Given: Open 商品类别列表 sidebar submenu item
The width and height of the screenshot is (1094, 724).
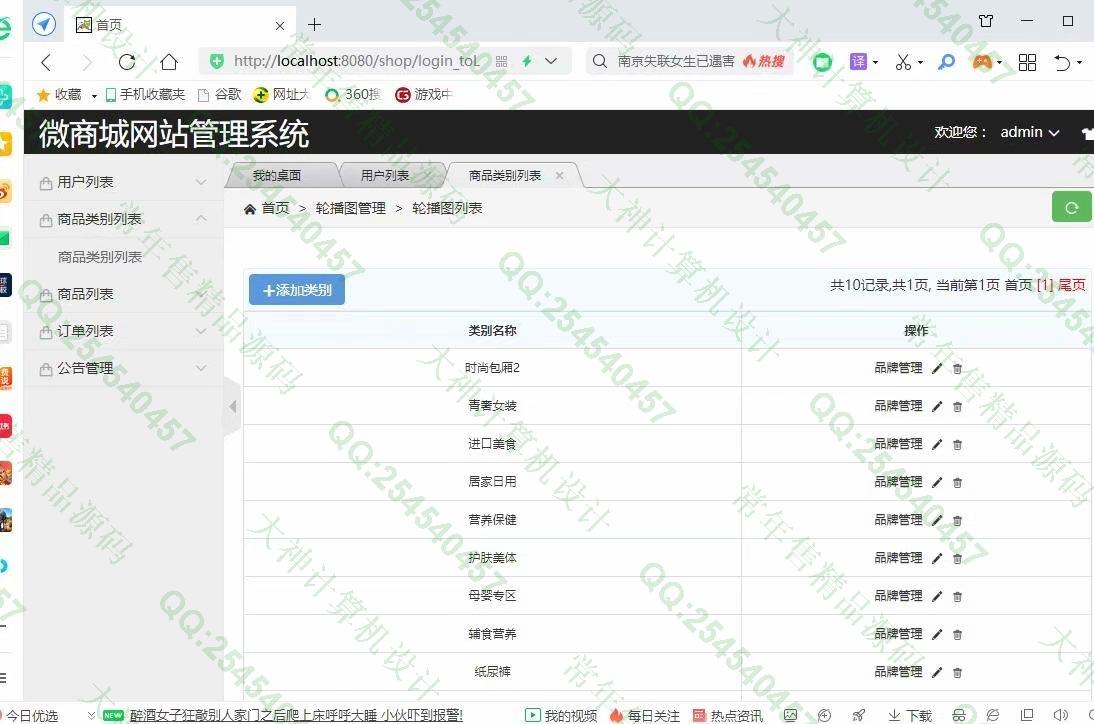Looking at the screenshot, I should click(100, 257).
